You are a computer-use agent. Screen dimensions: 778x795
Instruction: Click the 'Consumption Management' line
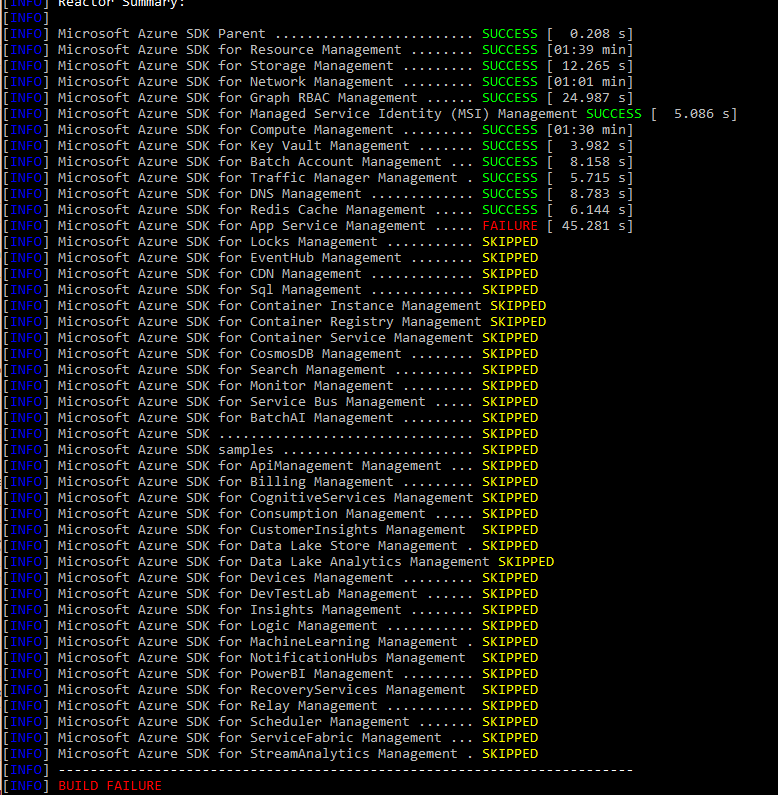pos(271,514)
